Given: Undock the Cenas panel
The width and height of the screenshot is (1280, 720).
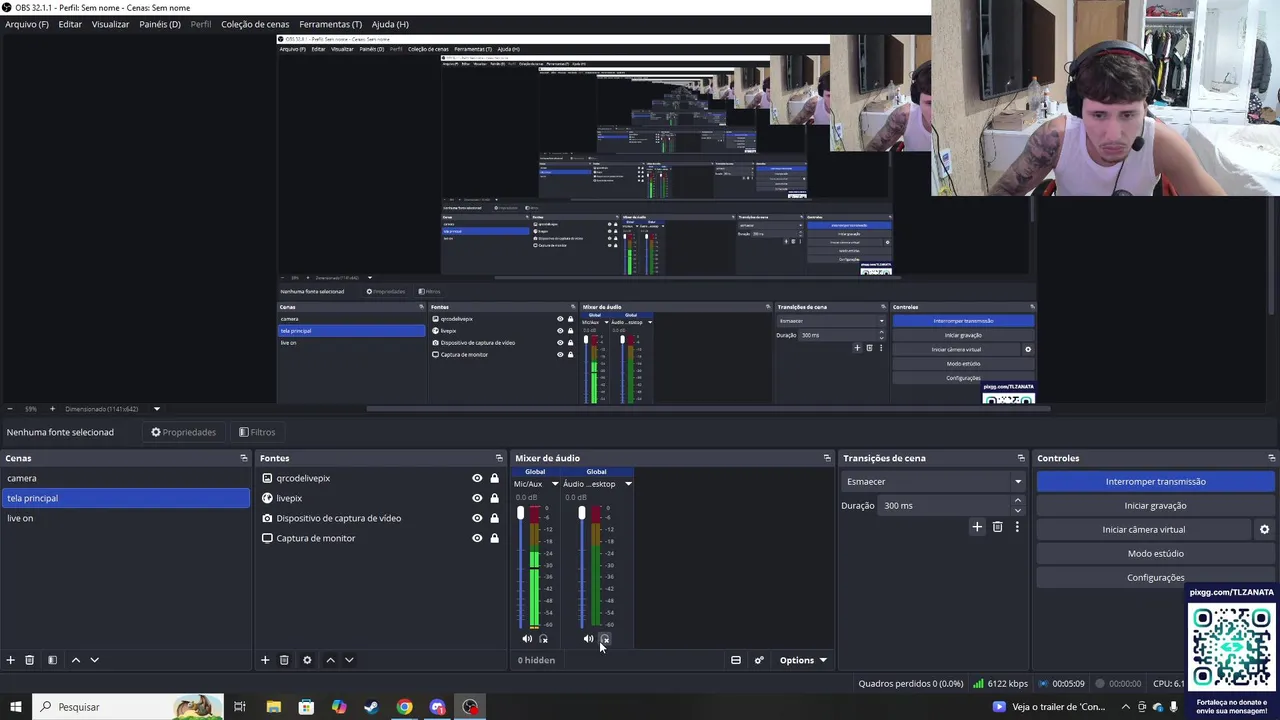Looking at the screenshot, I should (x=243, y=458).
